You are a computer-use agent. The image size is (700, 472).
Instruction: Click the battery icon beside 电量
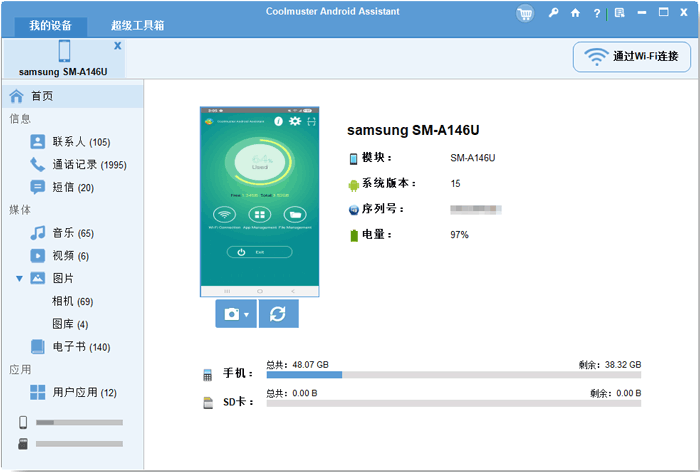[x=354, y=235]
